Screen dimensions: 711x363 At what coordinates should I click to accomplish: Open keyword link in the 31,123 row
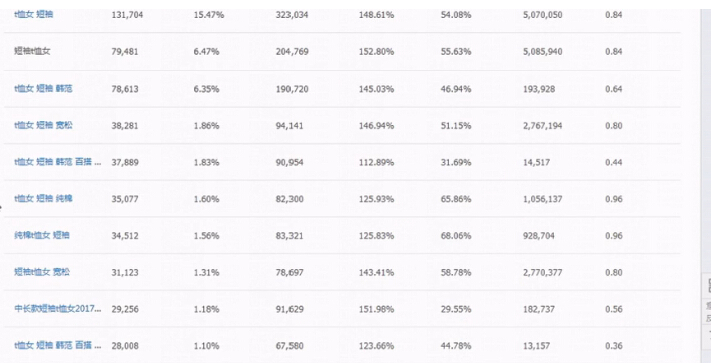[42, 272]
